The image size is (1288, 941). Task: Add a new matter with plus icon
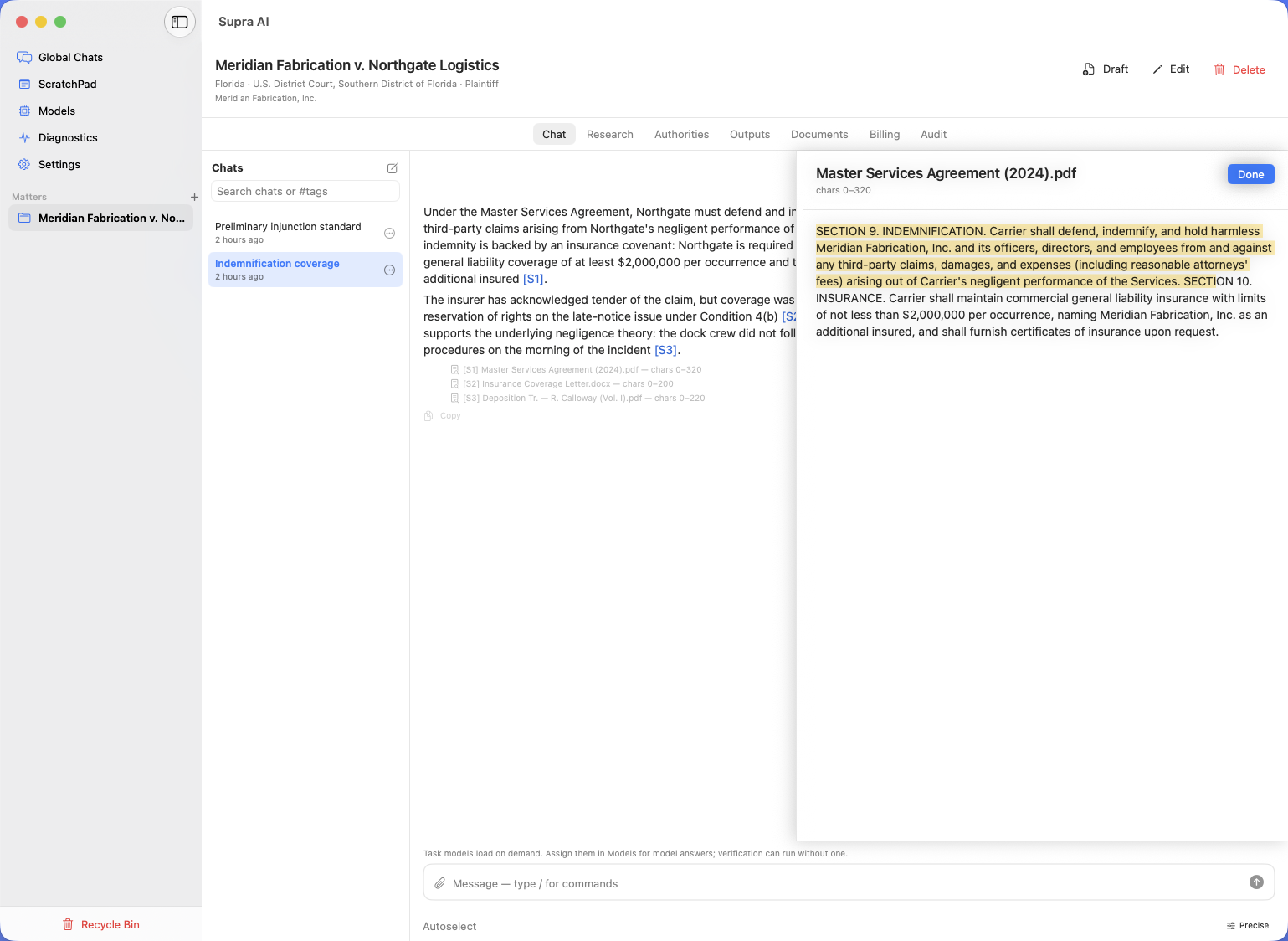[194, 198]
